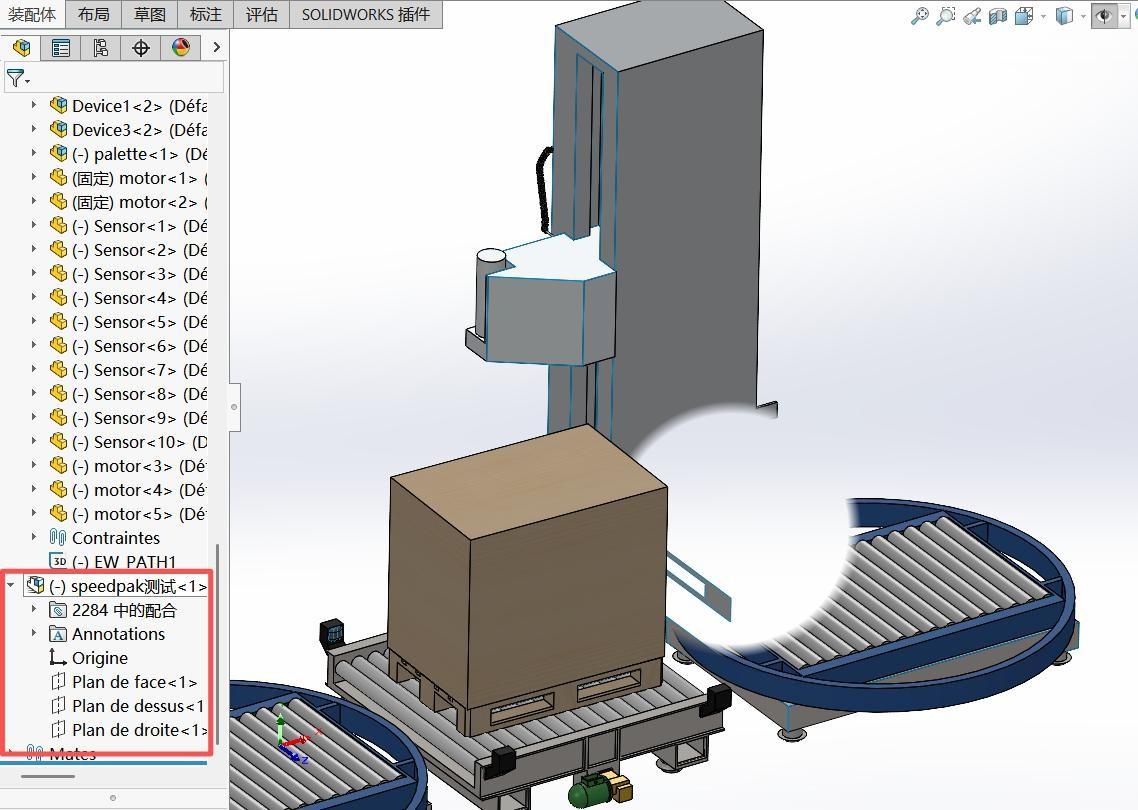Image resolution: width=1138 pixels, height=810 pixels.
Task: Switch to the 标注 tab
Action: click(x=205, y=15)
